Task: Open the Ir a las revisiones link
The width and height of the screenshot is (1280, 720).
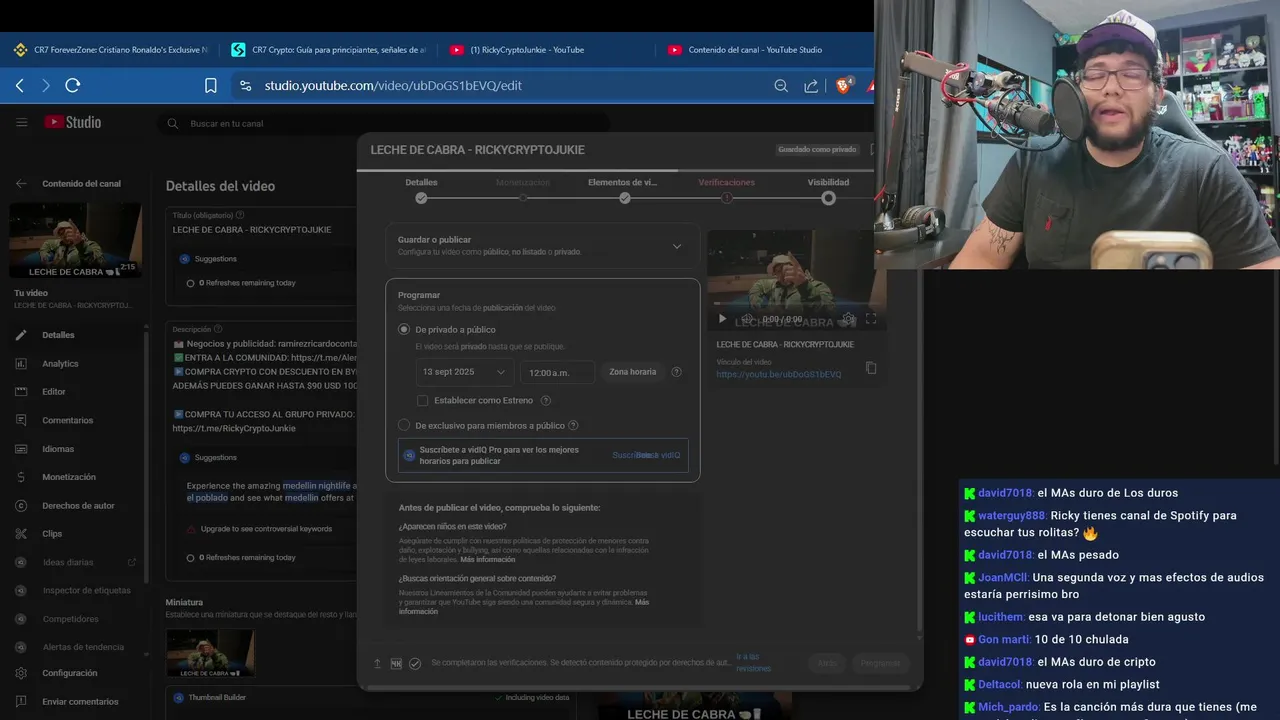Action: coord(754,662)
